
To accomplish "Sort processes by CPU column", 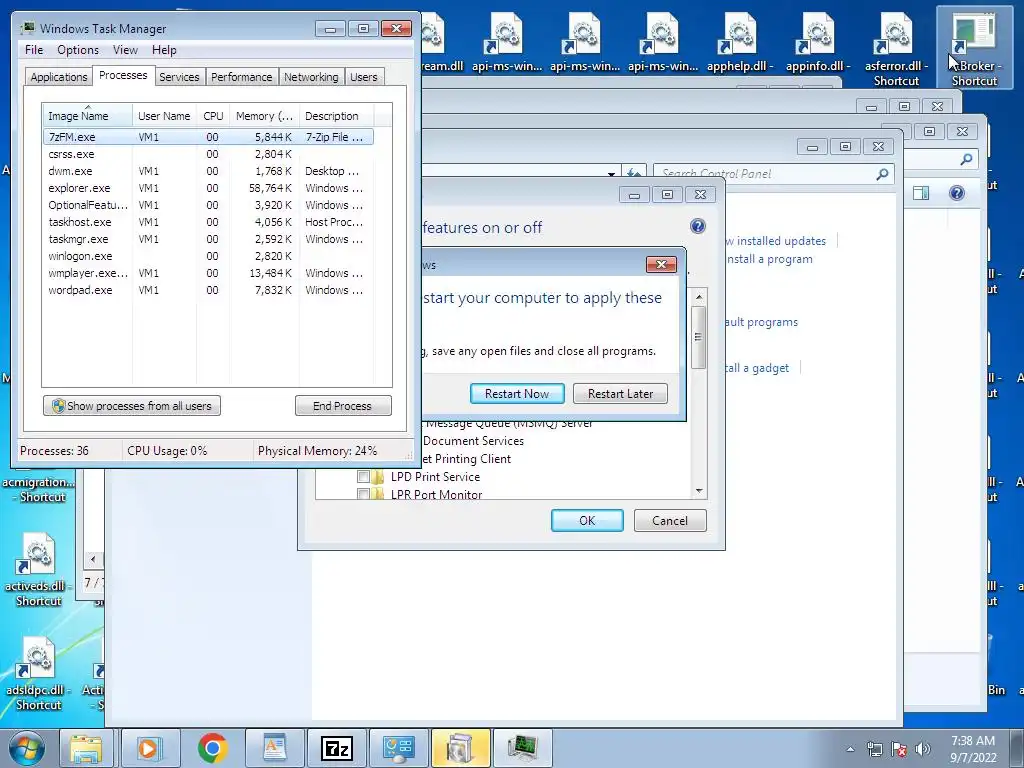I will [213, 116].
